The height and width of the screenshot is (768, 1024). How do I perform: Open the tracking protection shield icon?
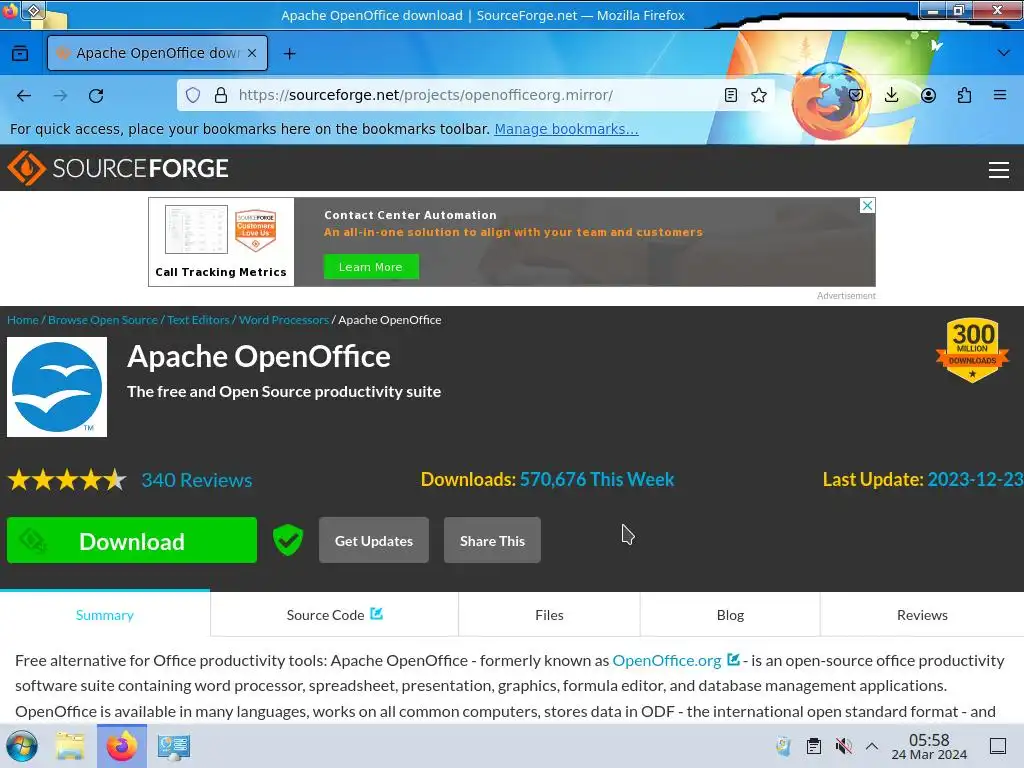click(193, 95)
